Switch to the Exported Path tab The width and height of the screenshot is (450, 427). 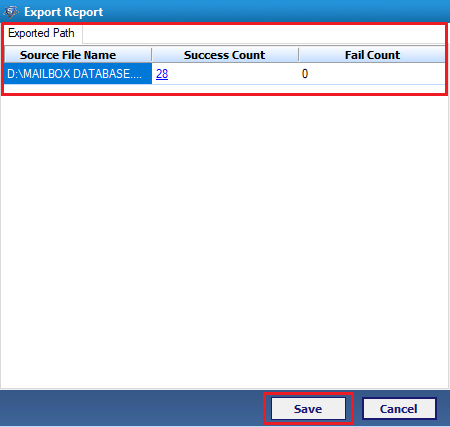tap(42, 34)
